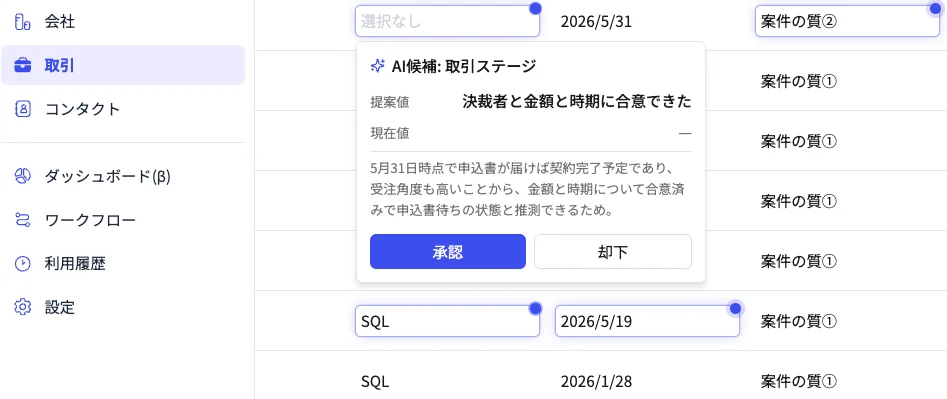Click the dashboard pie chart icon
The height and width of the screenshot is (399, 947).
[x=22, y=176]
